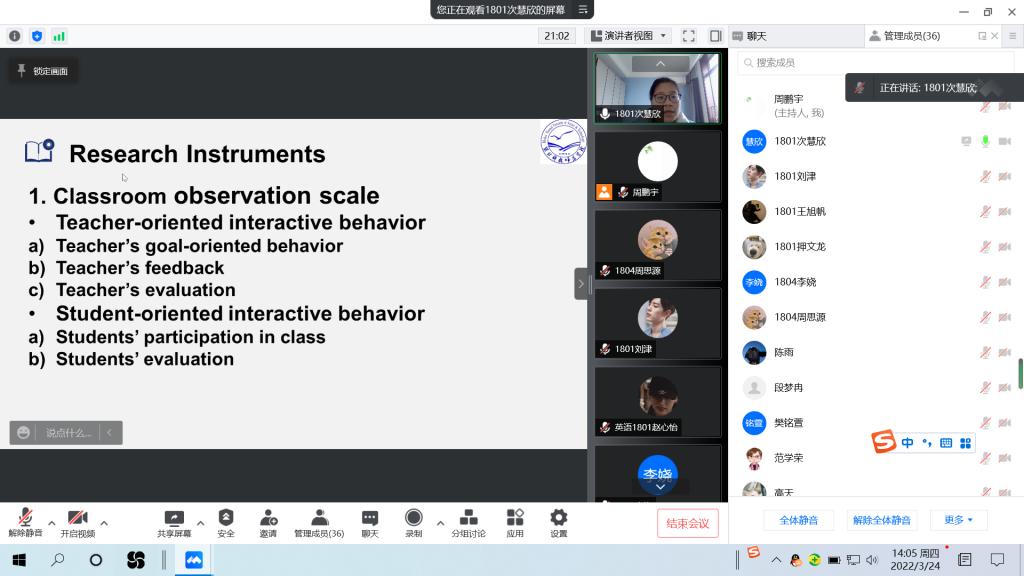Enter full screen mode icon
The height and width of the screenshot is (576, 1024).
coord(688,36)
